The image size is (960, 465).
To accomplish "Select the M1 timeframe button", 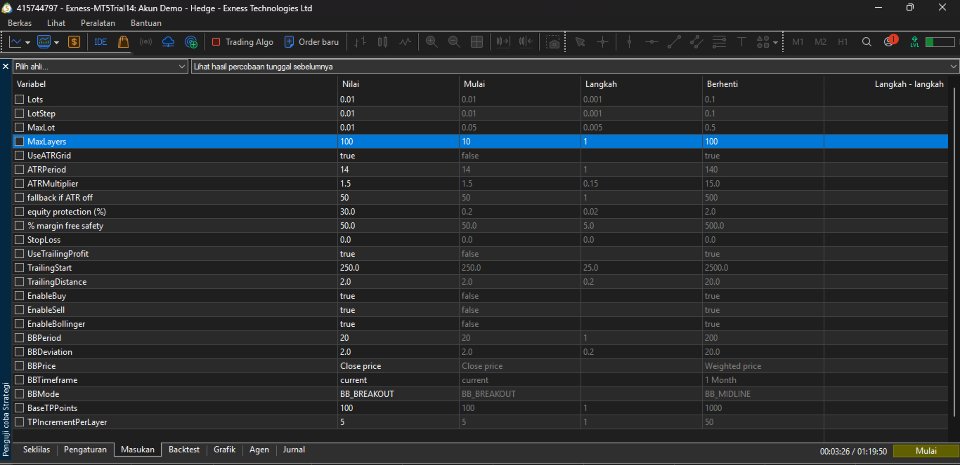I will [x=798, y=42].
